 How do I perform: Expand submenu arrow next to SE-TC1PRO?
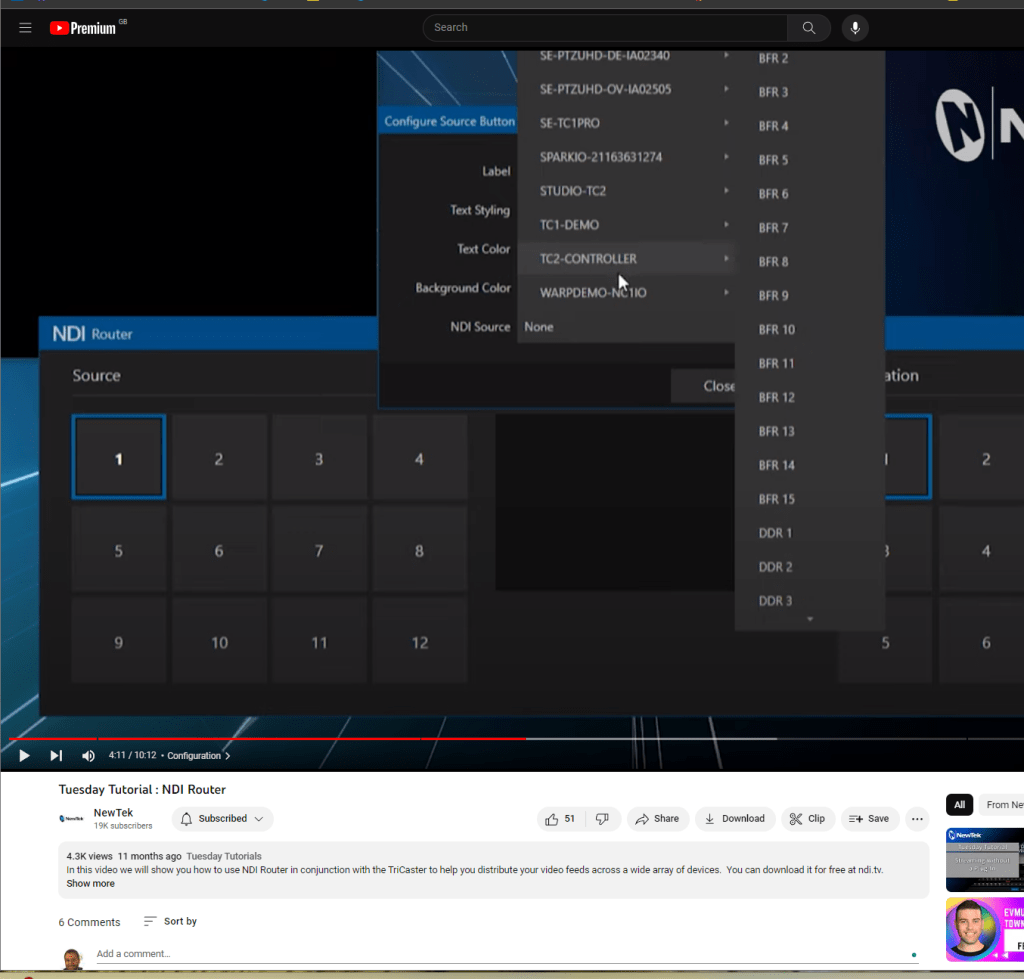(726, 123)
